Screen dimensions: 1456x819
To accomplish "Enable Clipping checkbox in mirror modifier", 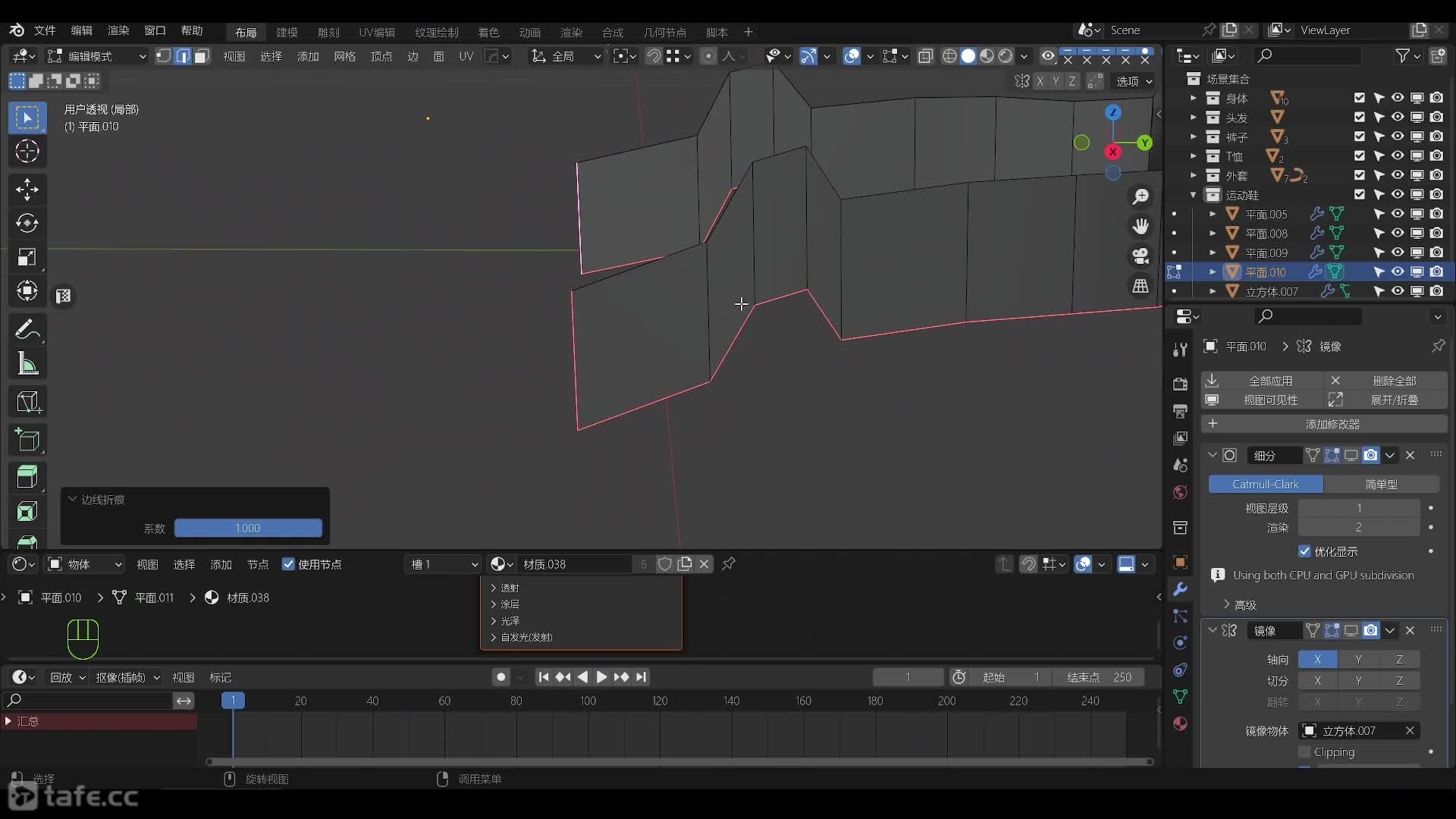I will tap(1304, 752).
